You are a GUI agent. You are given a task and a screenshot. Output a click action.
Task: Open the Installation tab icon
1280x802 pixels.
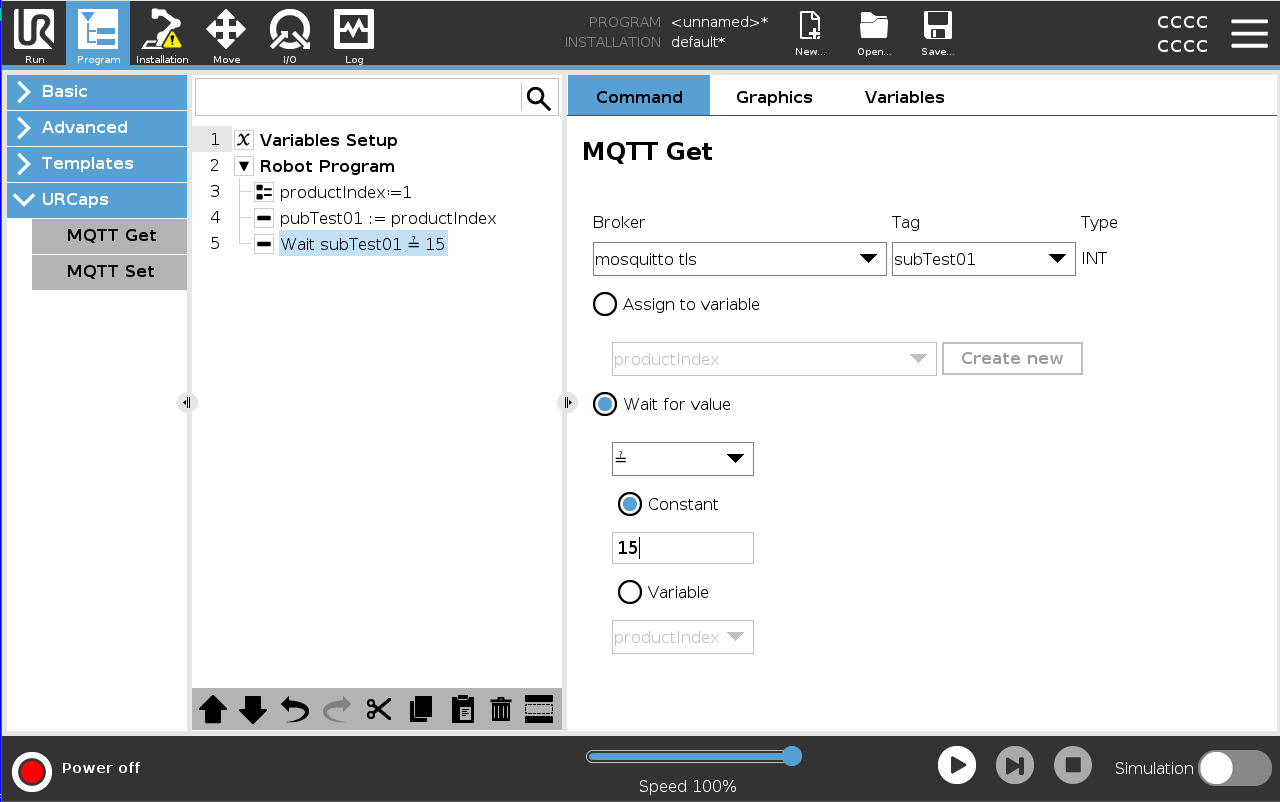pyautogui.click(x=162, y=34)
